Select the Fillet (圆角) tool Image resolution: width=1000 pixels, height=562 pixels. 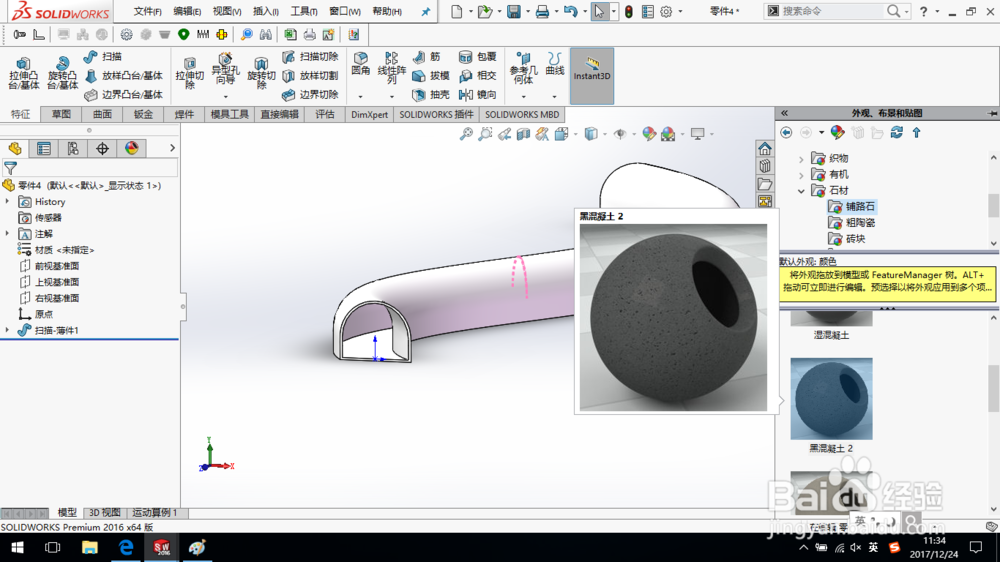(x=360, y=64)
